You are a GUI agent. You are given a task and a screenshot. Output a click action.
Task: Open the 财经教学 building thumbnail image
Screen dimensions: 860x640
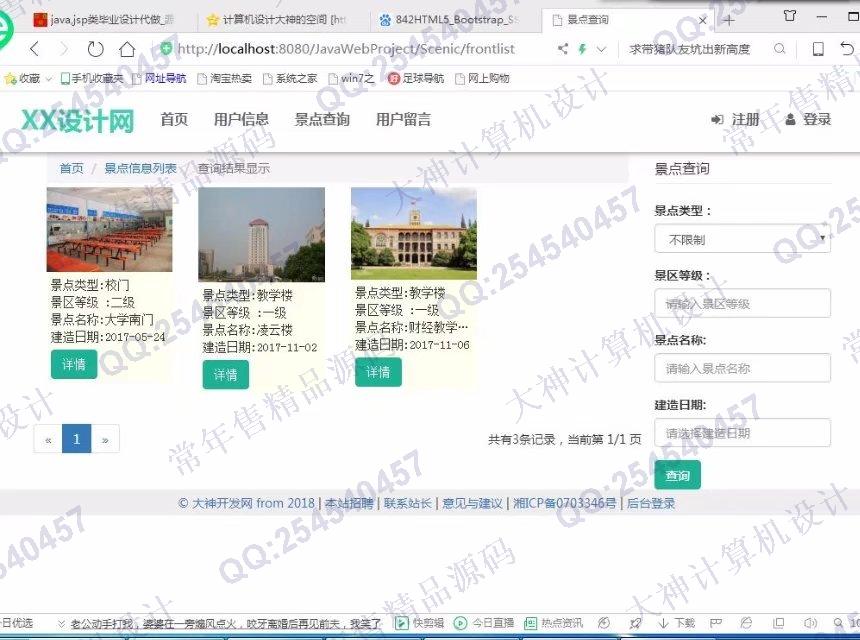(414, 234)
